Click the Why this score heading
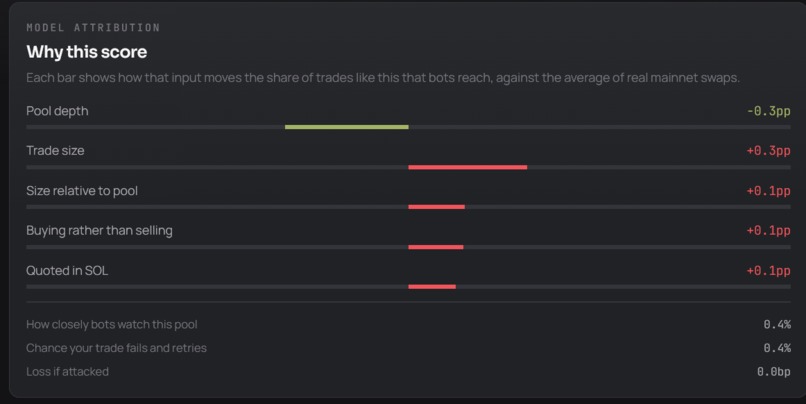The width and height of the screenshot is (806, 404). pos(86,52)
